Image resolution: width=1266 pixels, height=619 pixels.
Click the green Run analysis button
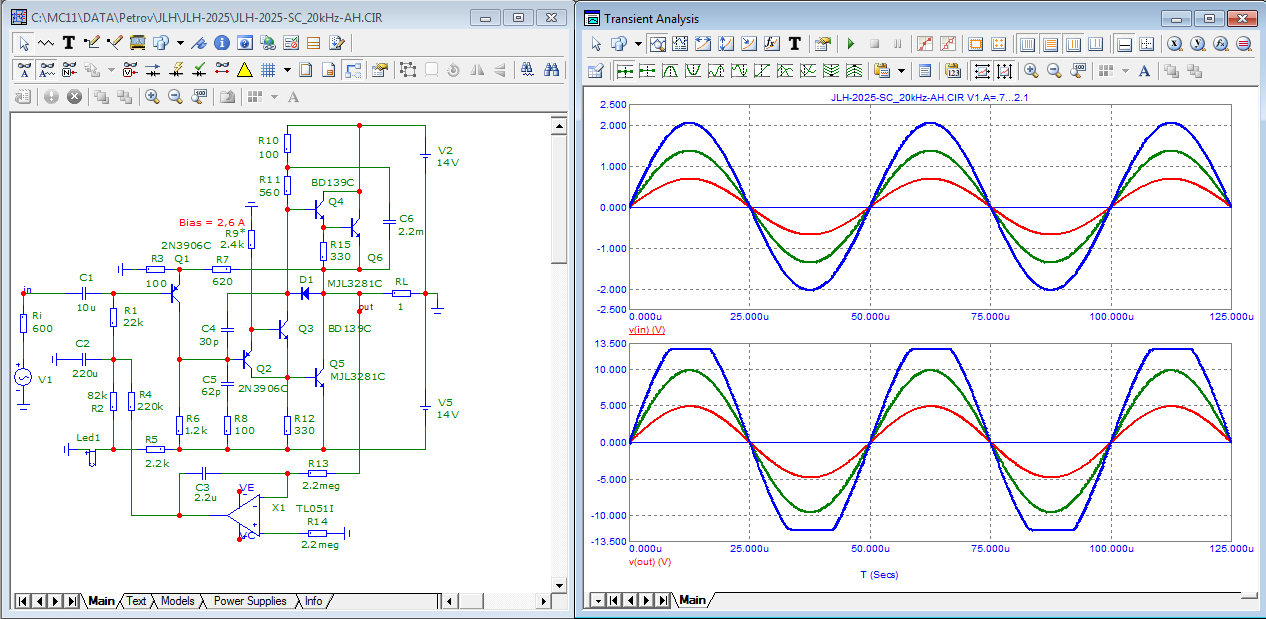[851, 44]
